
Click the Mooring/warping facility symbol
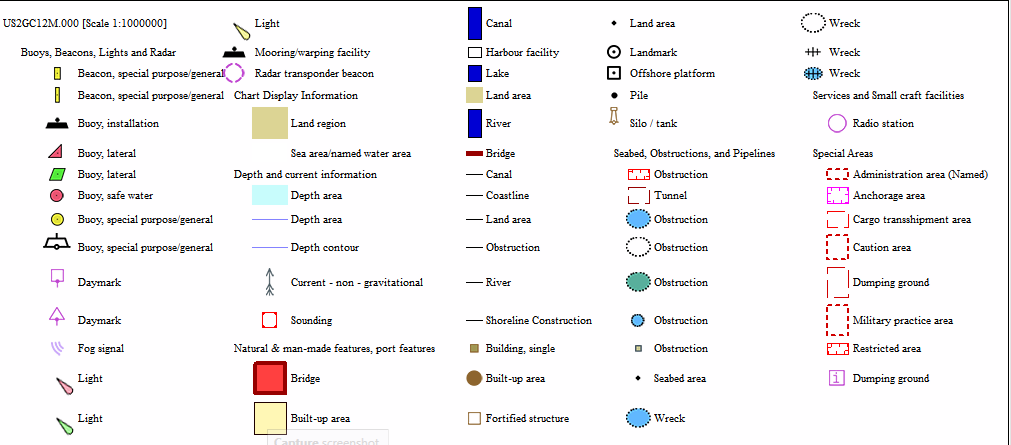tap(234, 52)
